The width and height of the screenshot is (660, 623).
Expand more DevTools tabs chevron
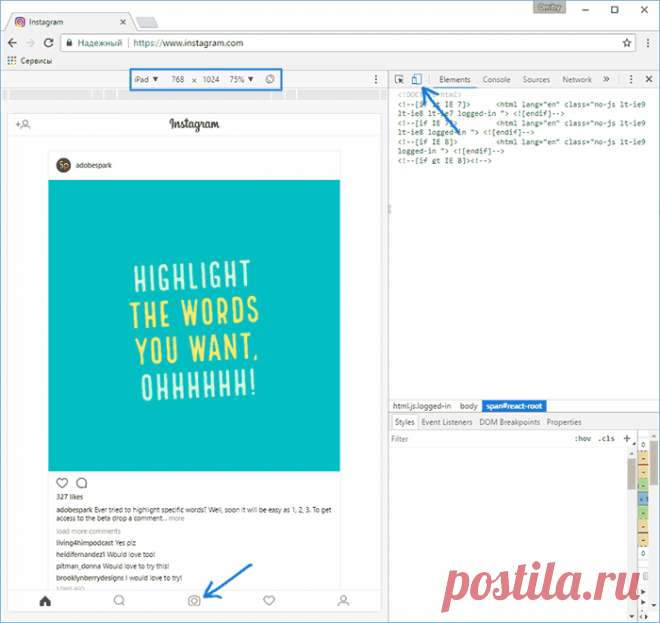coord(606,79)
